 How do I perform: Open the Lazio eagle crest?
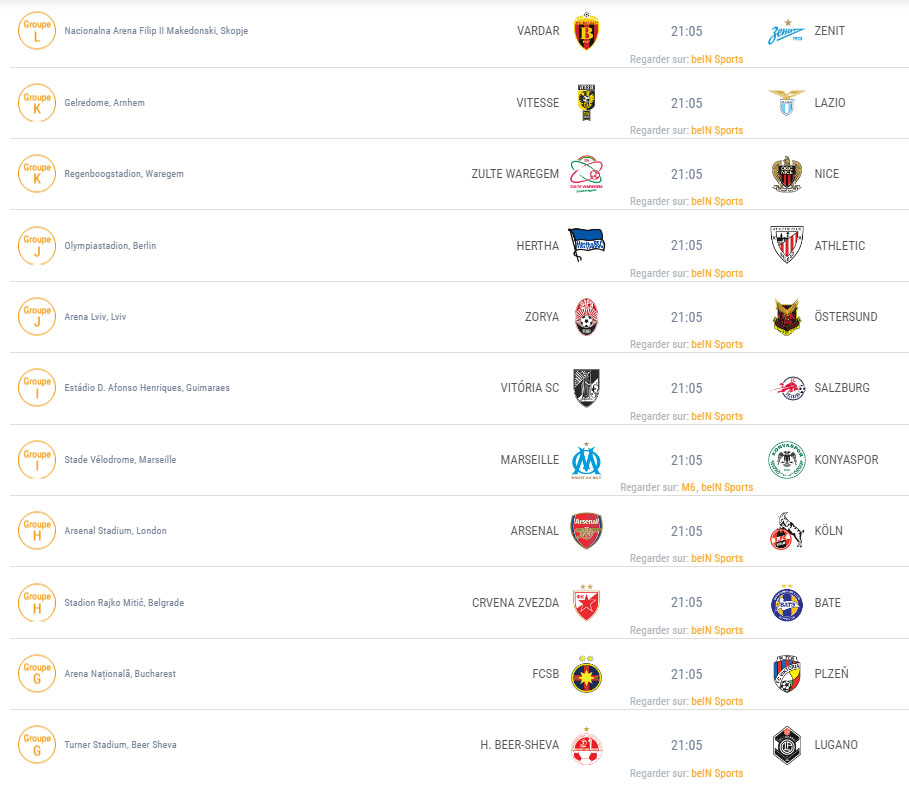click(787, 103)
